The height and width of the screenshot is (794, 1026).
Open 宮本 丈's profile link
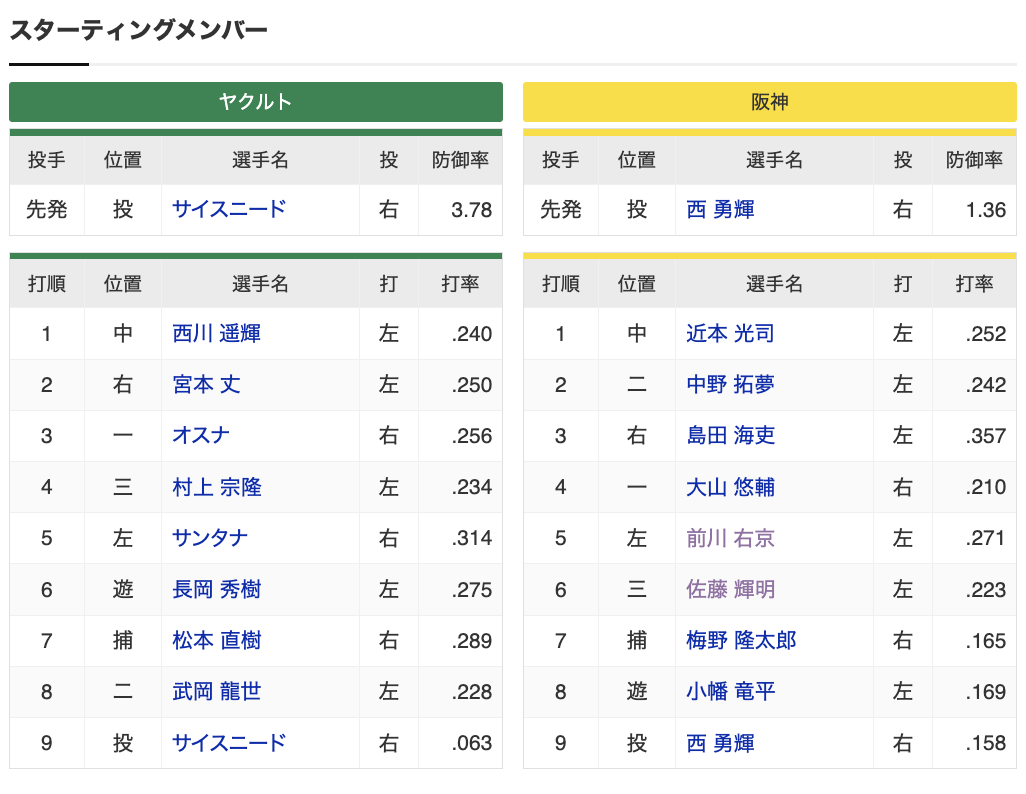point(205,385)
